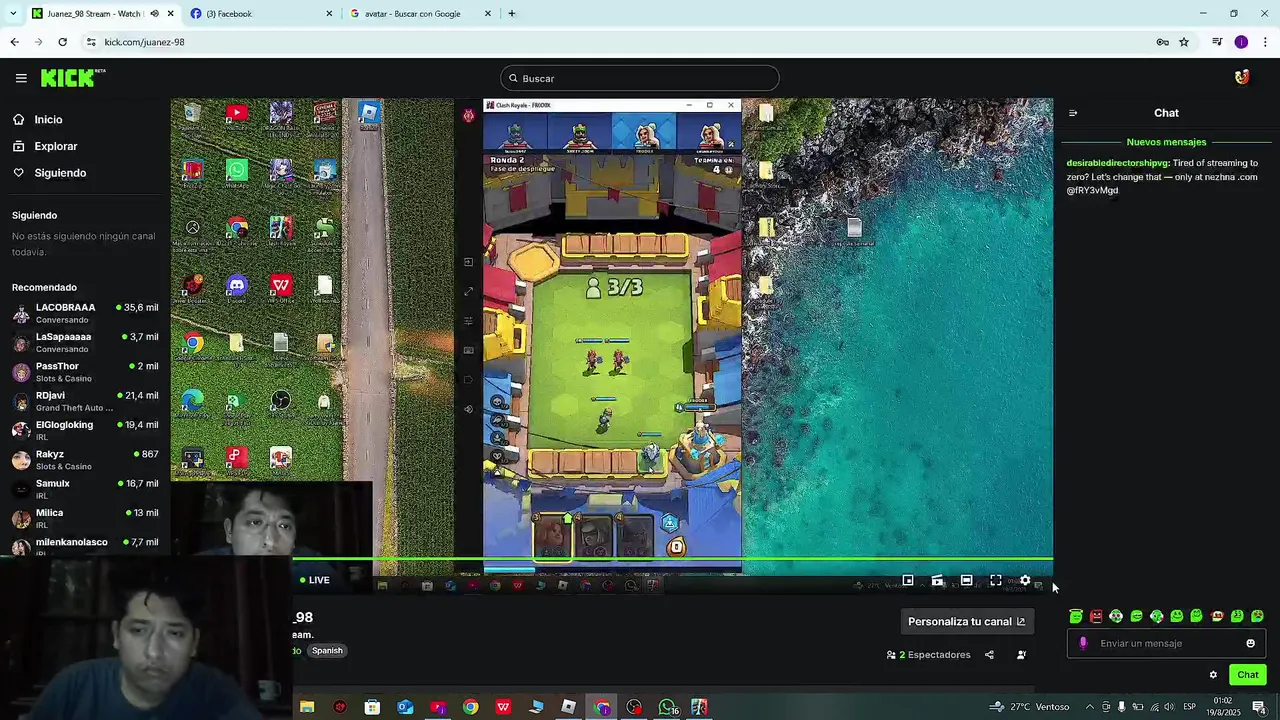Screen dimensions: 1280x720
Task: Open the 27°C Ventoso weather widget
Action: [x=1030, y=707]
